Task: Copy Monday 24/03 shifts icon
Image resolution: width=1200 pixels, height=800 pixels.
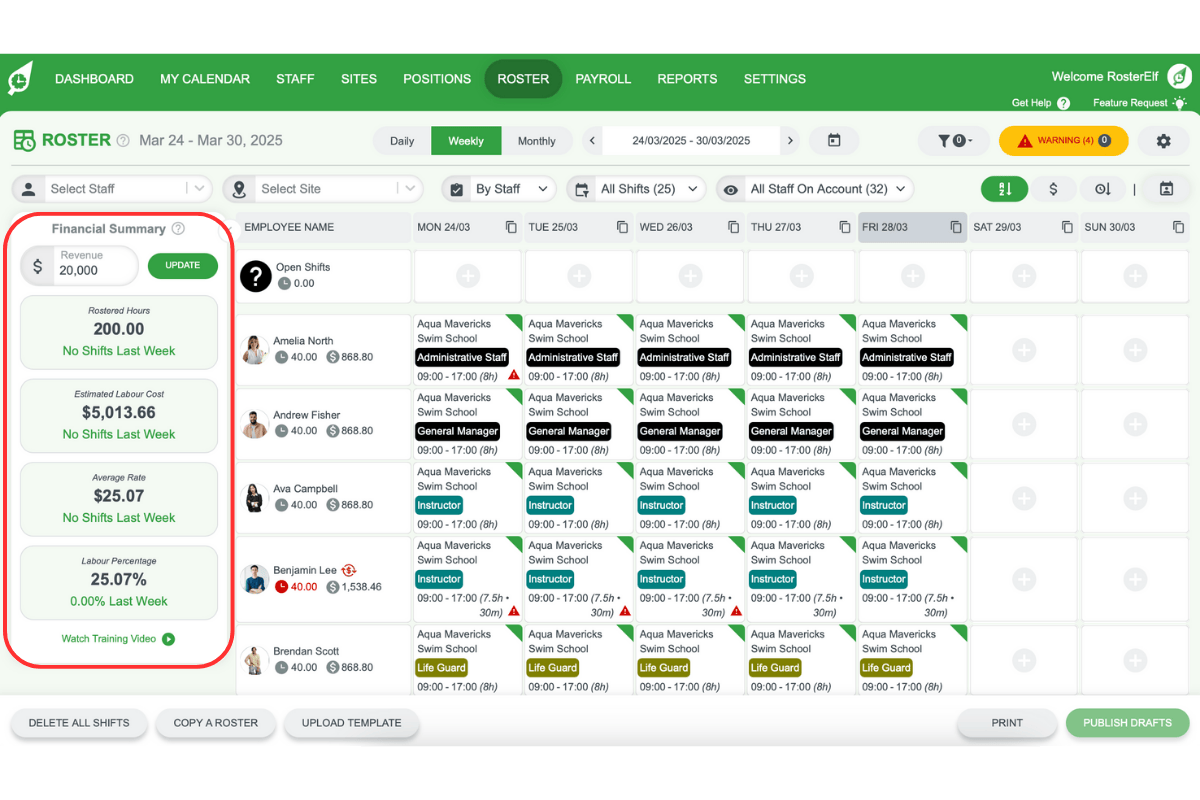Action: (x=511, y=227)
